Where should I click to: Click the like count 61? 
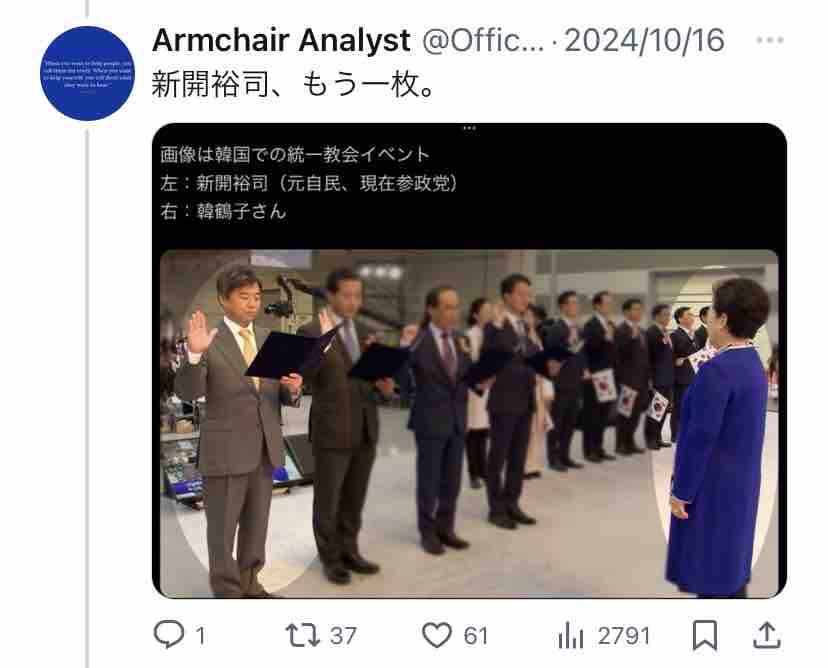[476, 636]
